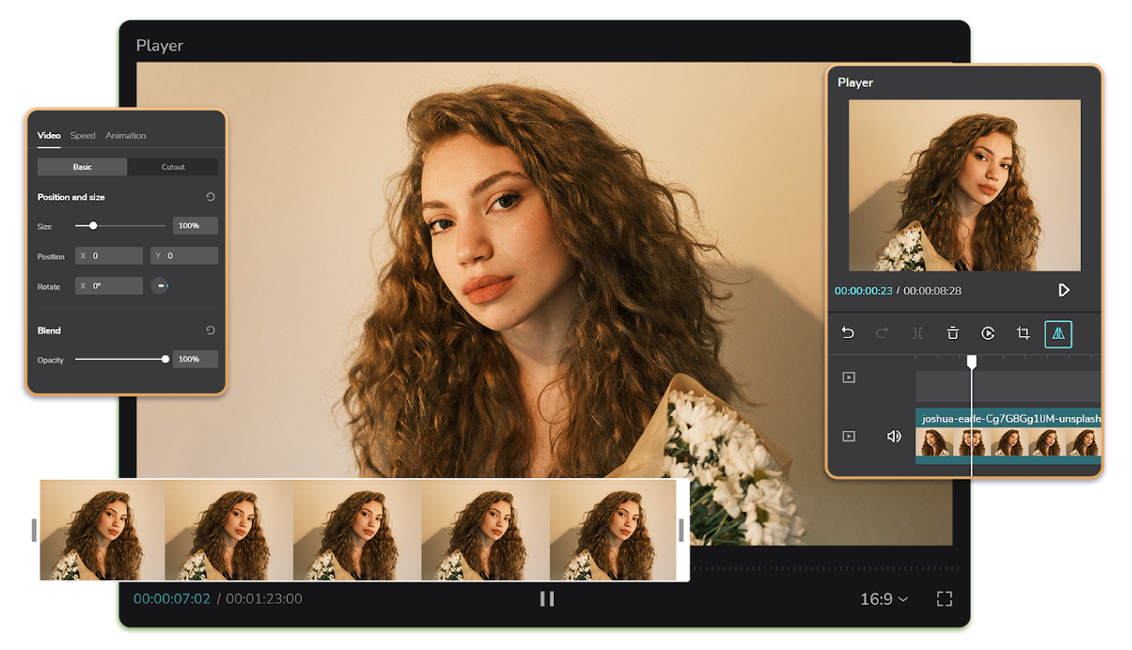Click the Rotate dial knob
The width and height of the screenshot is (1132, 650).
[x=160, y=286]
